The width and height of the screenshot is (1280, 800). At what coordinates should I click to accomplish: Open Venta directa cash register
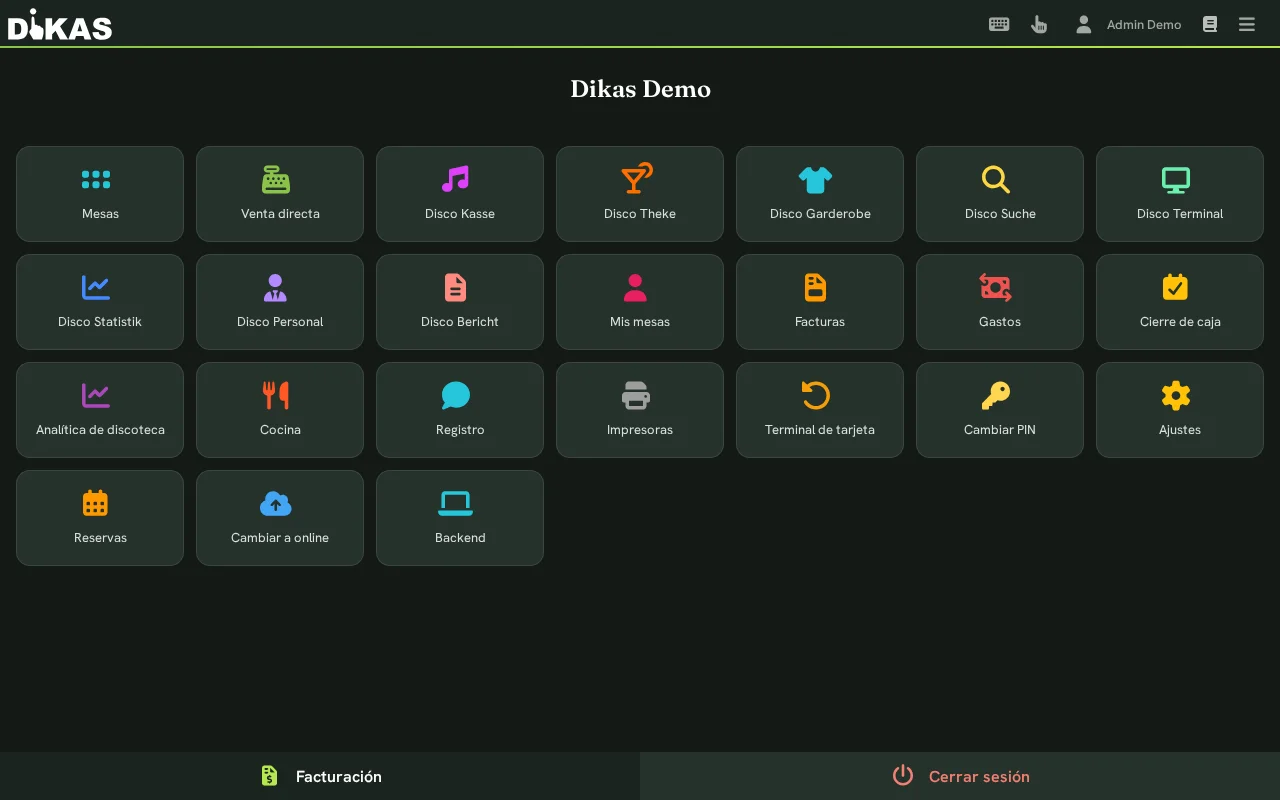click(280, 194)
